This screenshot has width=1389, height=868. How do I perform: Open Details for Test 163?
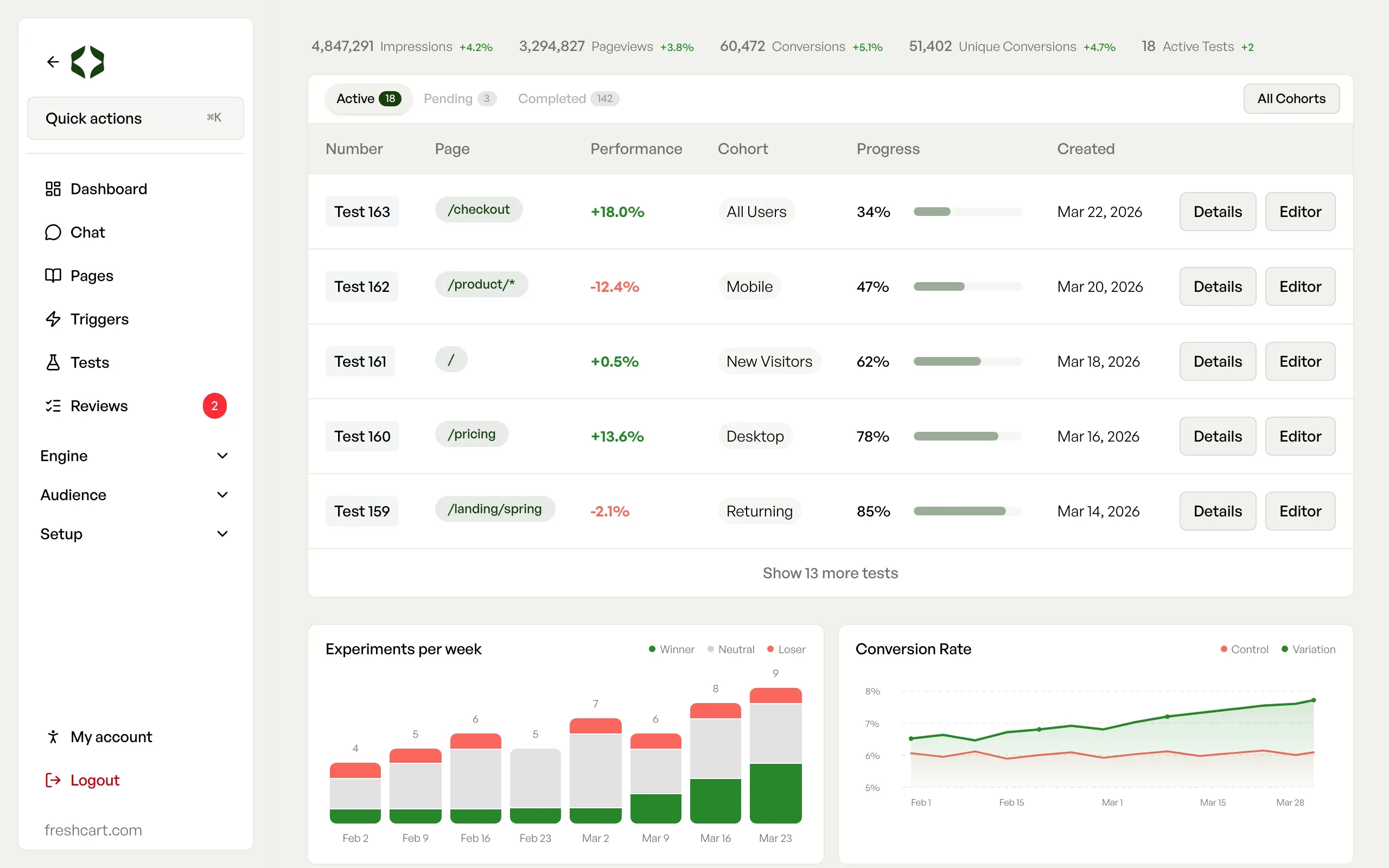click(1218, 212)
